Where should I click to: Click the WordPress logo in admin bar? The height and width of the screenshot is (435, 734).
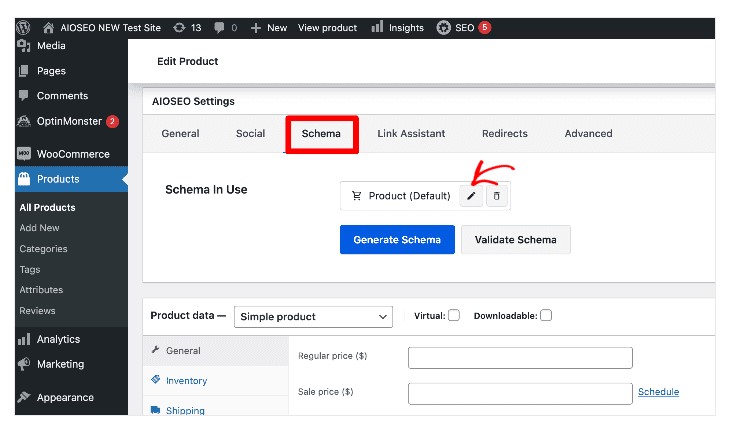pos(23,28)
